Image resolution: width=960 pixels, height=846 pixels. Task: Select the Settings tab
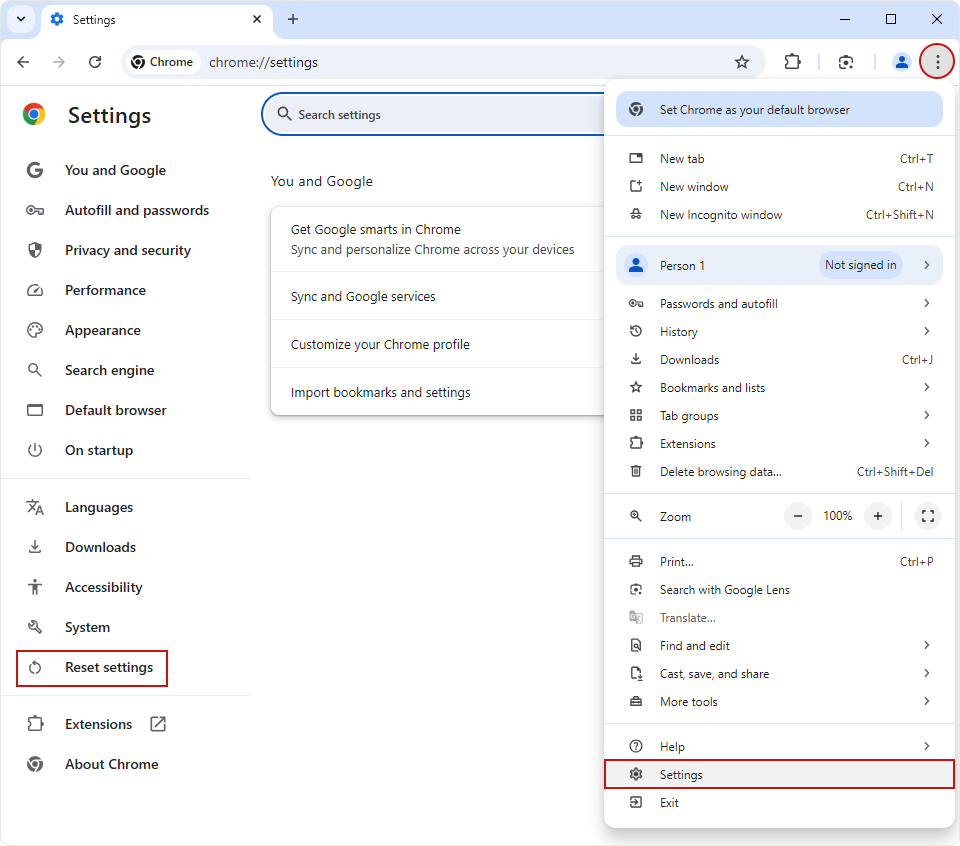pyautogui.click(x=156, y=20)
